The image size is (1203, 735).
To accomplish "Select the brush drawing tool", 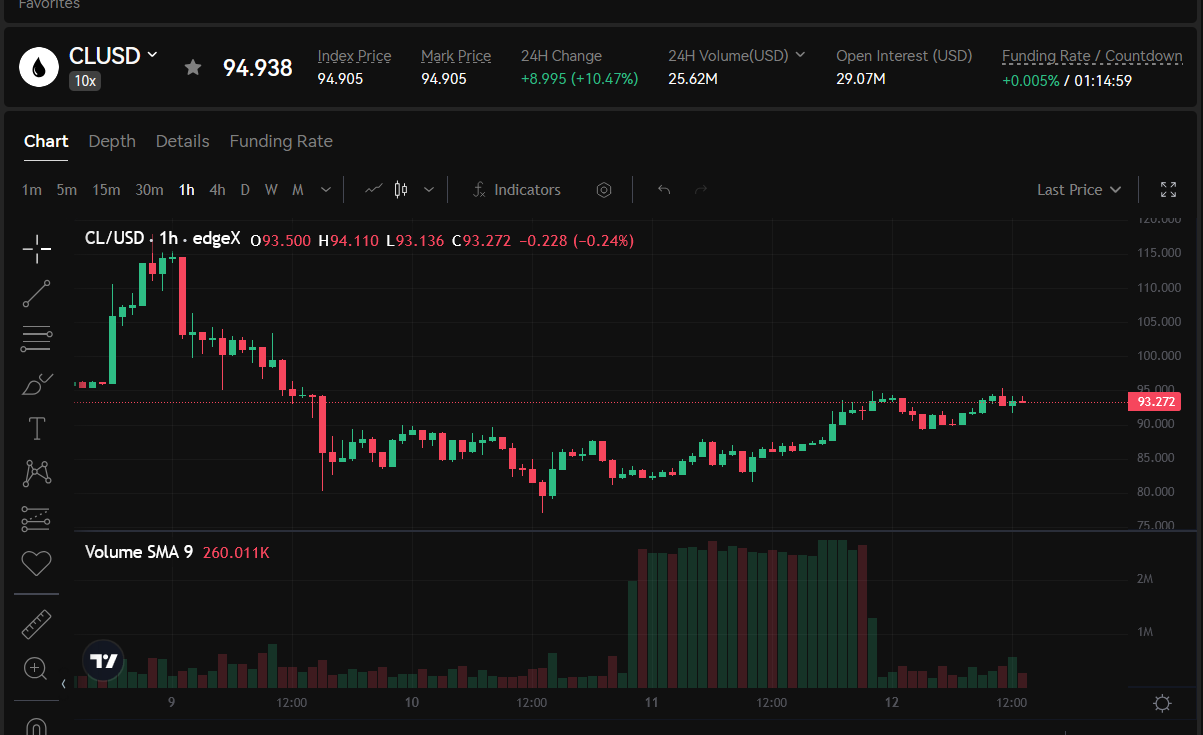I will click(37, 384).
